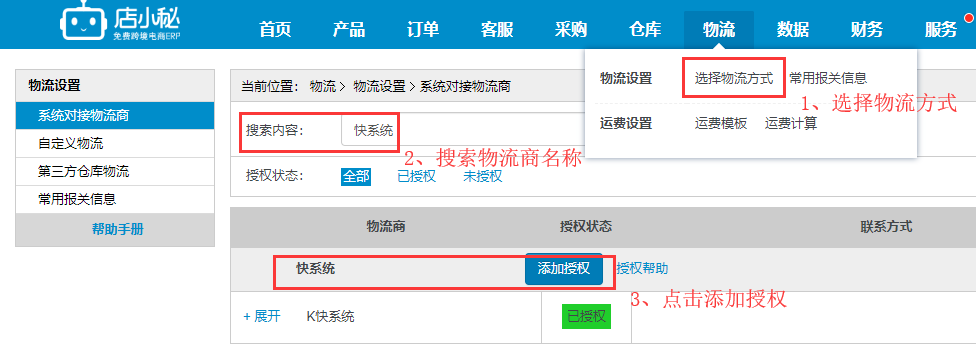Select 第三方仓库物流 in the sidebar
Image resolution: width=976 pixels, height=364 pixels.
tap(115, 172)
